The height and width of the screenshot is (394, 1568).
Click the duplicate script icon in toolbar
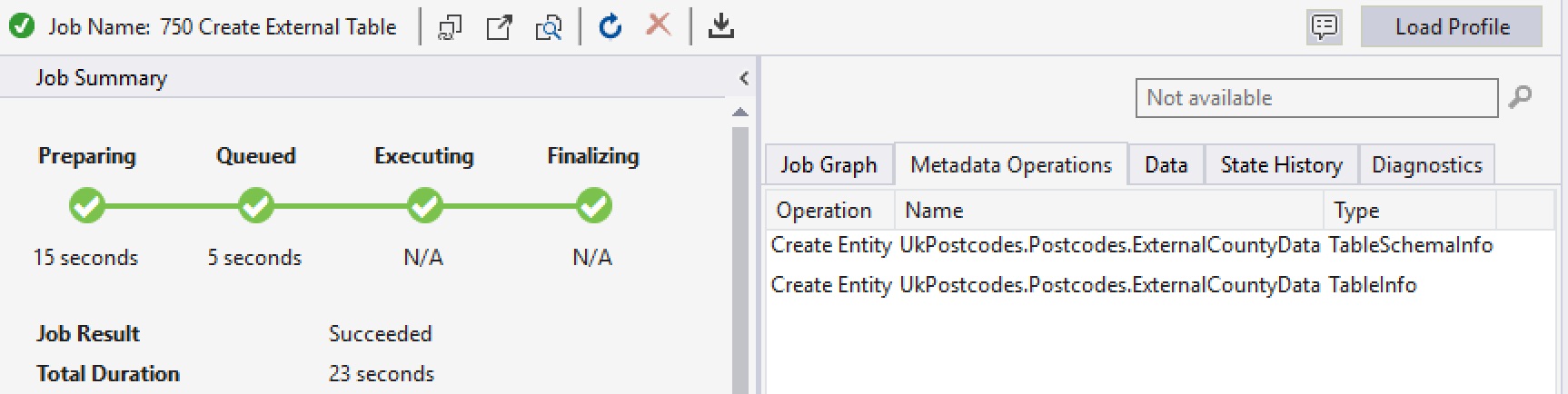(x=450, y=27)
